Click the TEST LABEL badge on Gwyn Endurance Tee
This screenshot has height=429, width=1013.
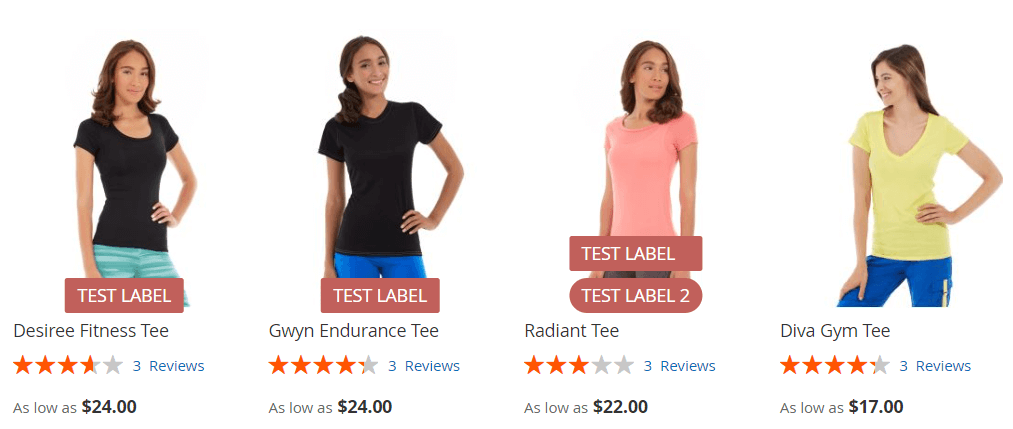click(380, 295)
